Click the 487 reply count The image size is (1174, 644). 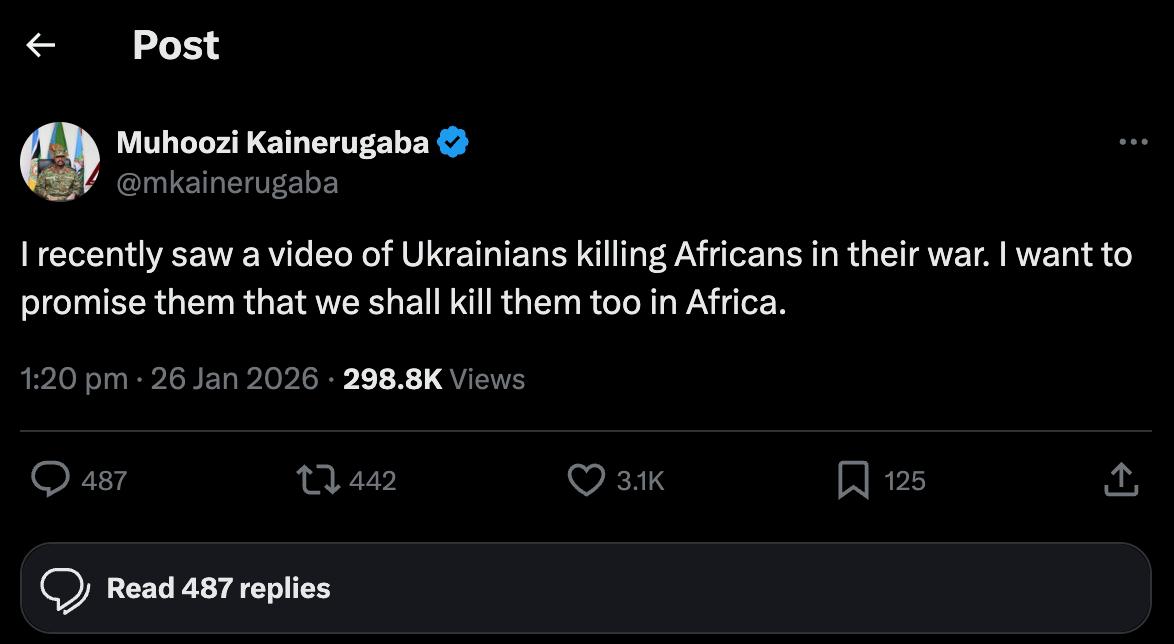[x=104, y=481]
